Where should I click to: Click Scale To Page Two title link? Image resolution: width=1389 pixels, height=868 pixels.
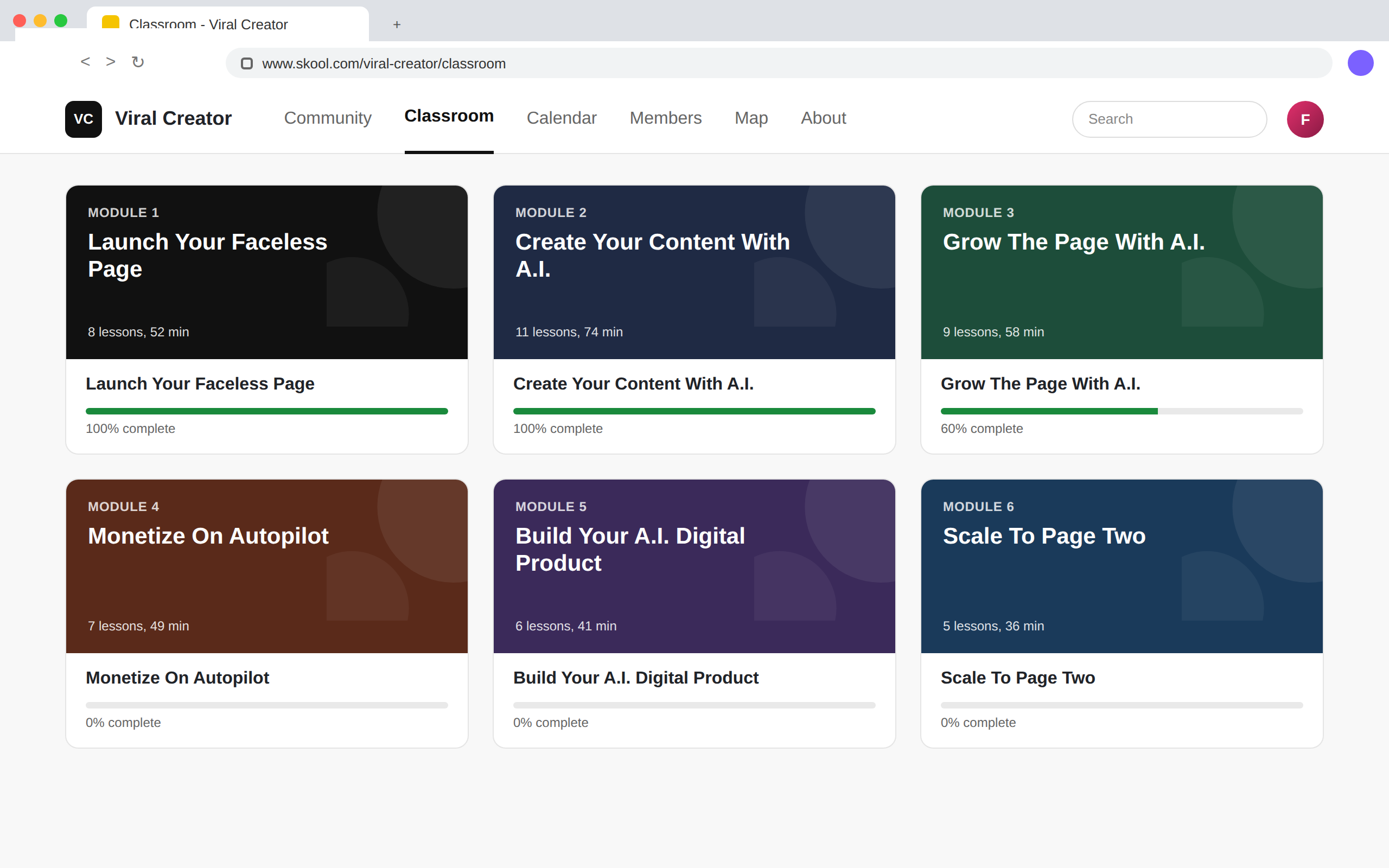coord(1018,678)
